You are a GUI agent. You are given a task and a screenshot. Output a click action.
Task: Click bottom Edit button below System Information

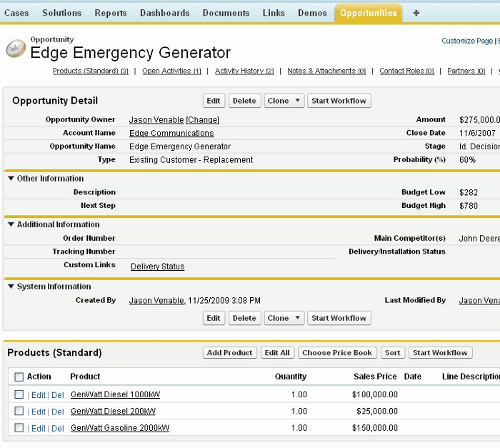point(214,318)
